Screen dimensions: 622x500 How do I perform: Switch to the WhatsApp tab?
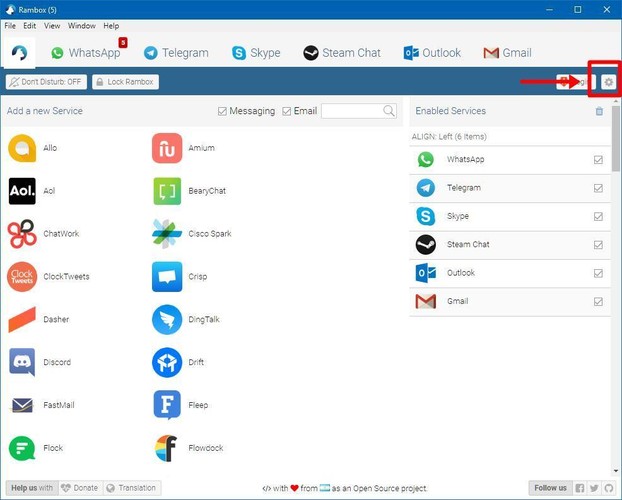pyautogui.click(x=86, y=53)
